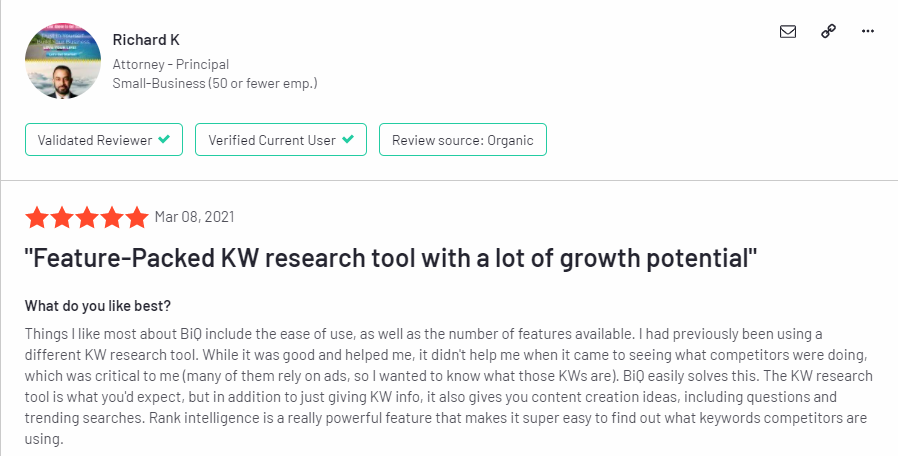The height and width of the screenshot is (456, 898).
Task: Open the Feature-Packed KW research tool review title
Action: point(391,258)
